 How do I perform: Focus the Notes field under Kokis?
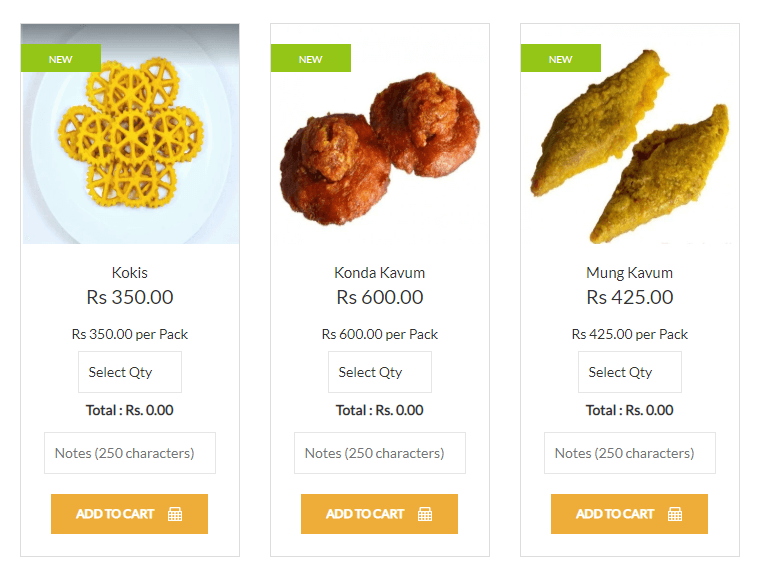coord(130,453)
